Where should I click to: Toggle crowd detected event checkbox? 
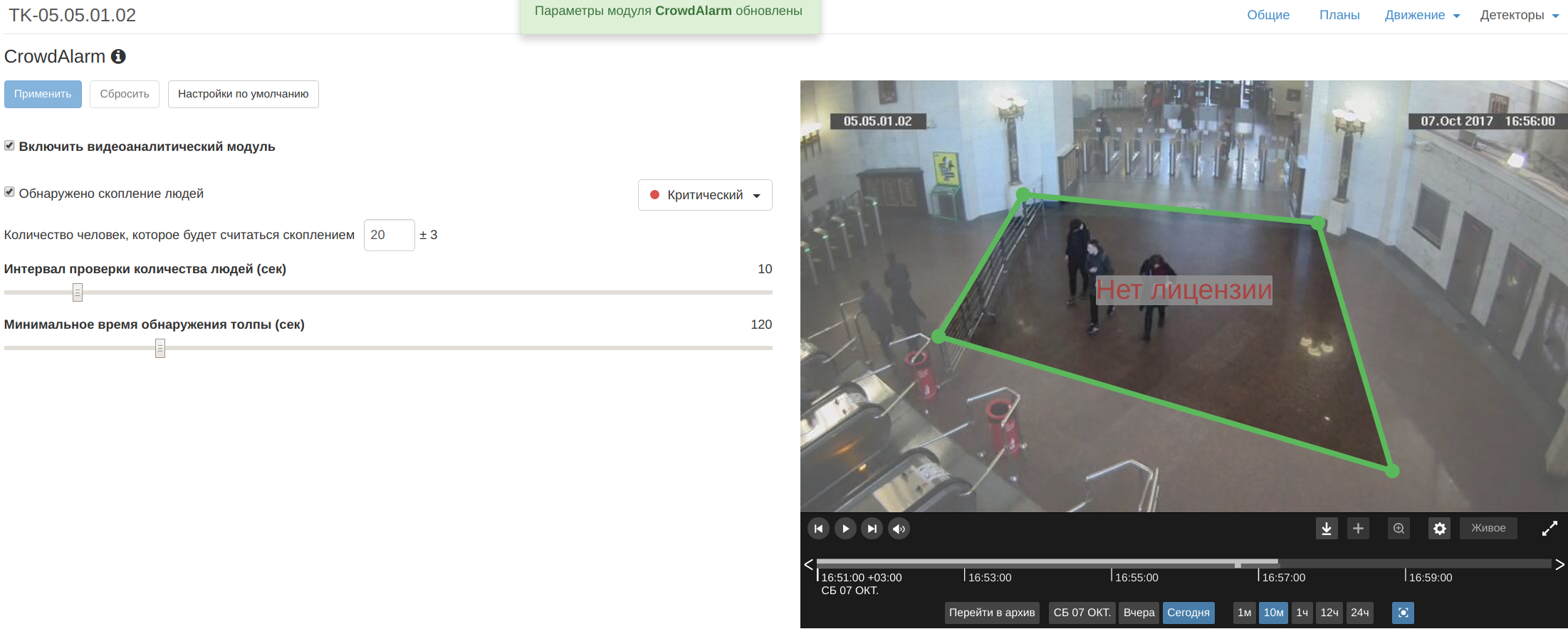(x=9, y=192)
